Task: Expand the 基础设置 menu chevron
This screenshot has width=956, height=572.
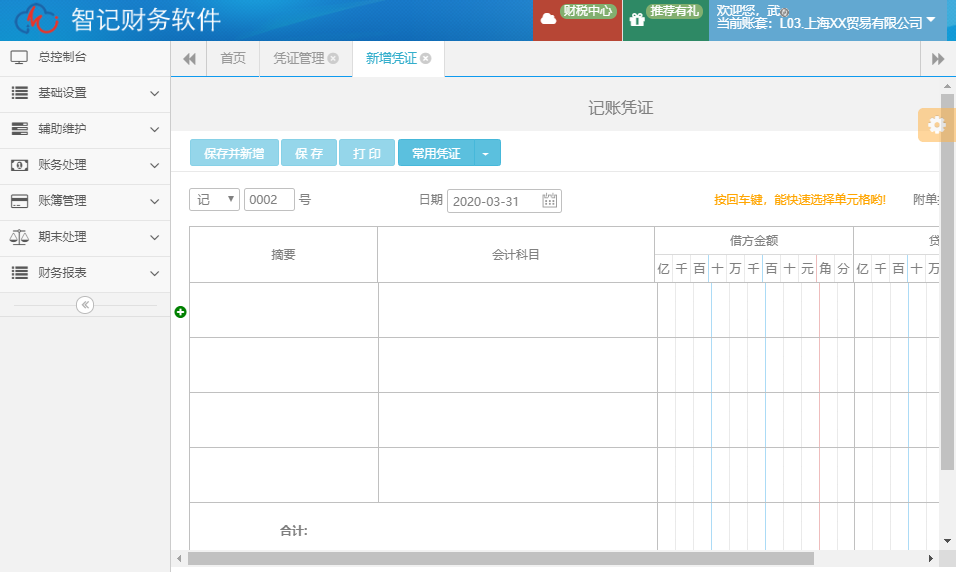Action: point(154,93)
